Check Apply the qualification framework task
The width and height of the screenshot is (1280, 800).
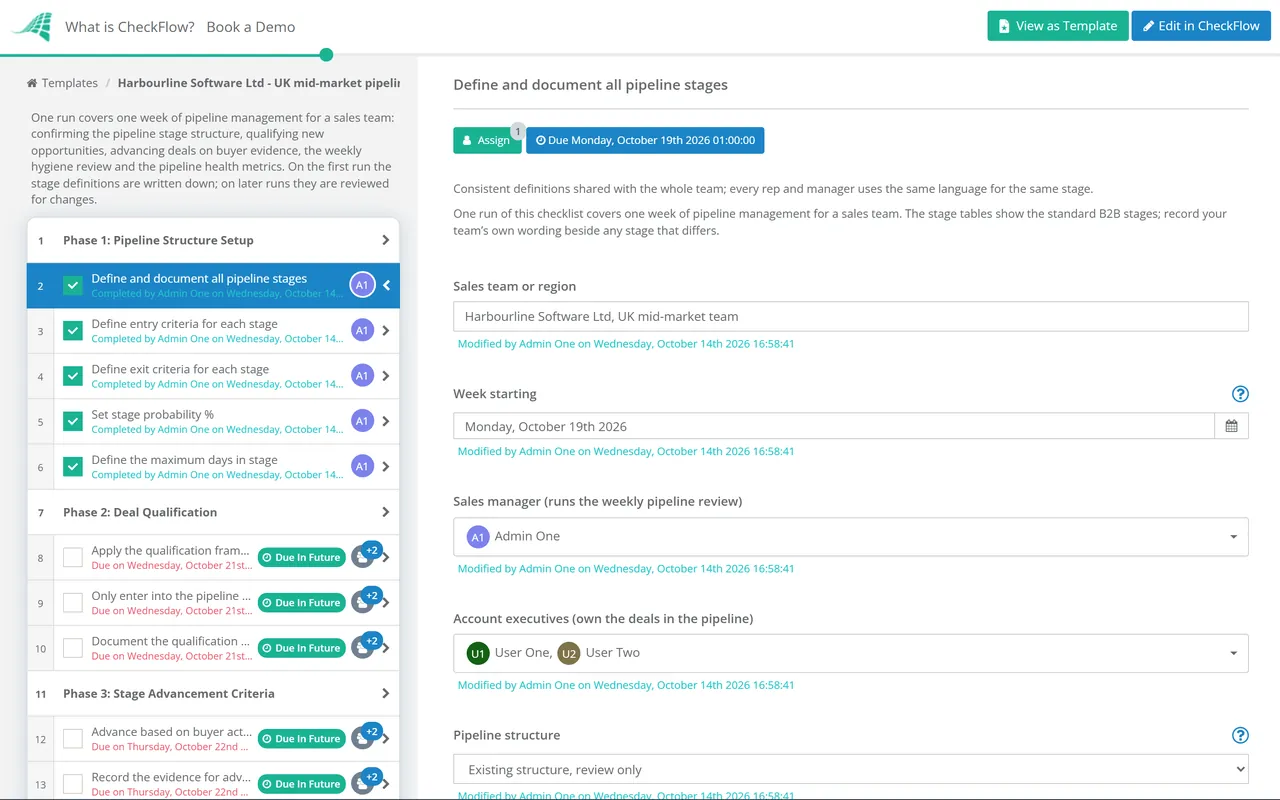73,557
